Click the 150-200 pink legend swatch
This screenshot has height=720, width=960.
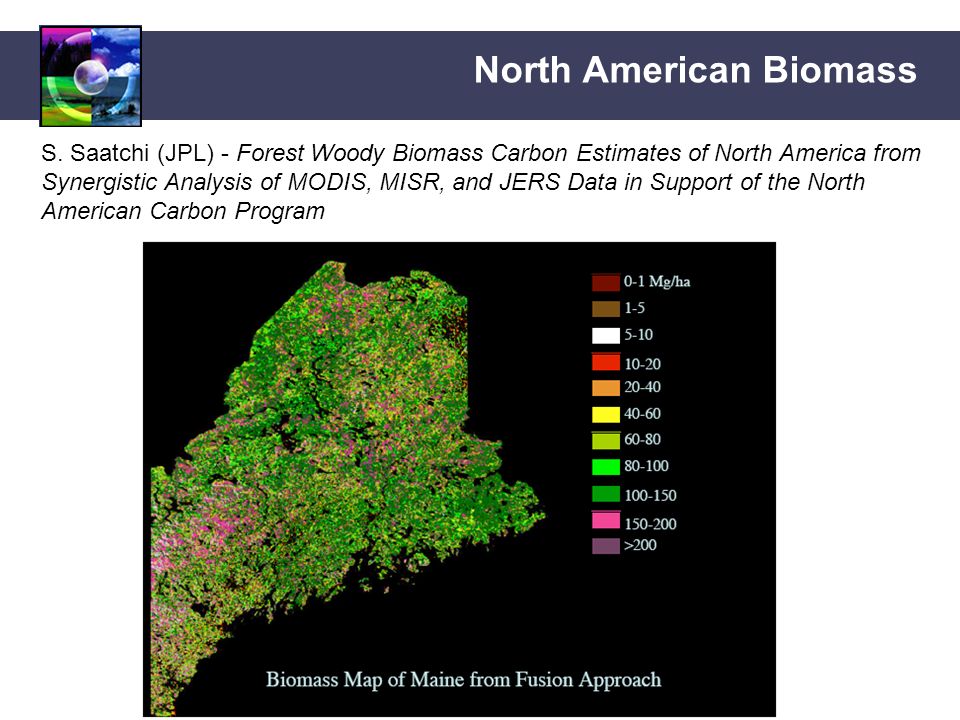(x=606, y=520)
